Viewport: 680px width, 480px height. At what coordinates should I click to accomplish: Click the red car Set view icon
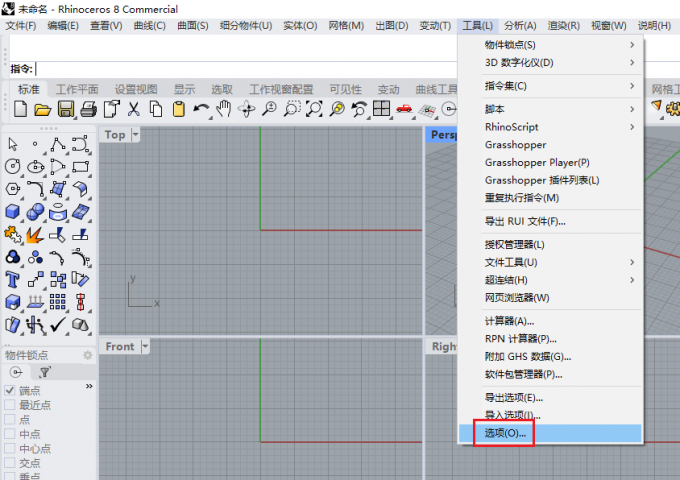[x=404, y=108]
